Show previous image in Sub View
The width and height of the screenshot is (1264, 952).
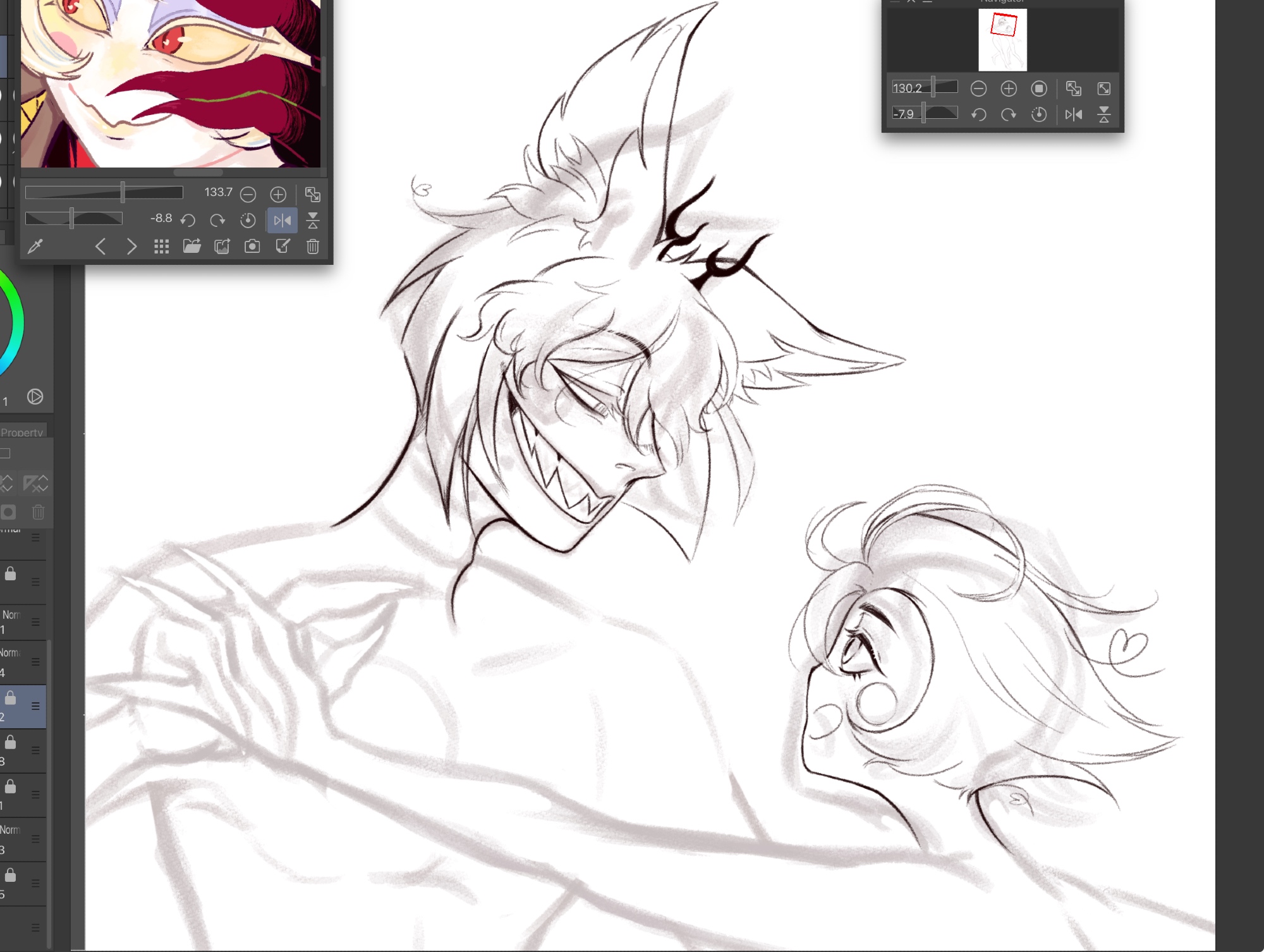click(100, 246)
